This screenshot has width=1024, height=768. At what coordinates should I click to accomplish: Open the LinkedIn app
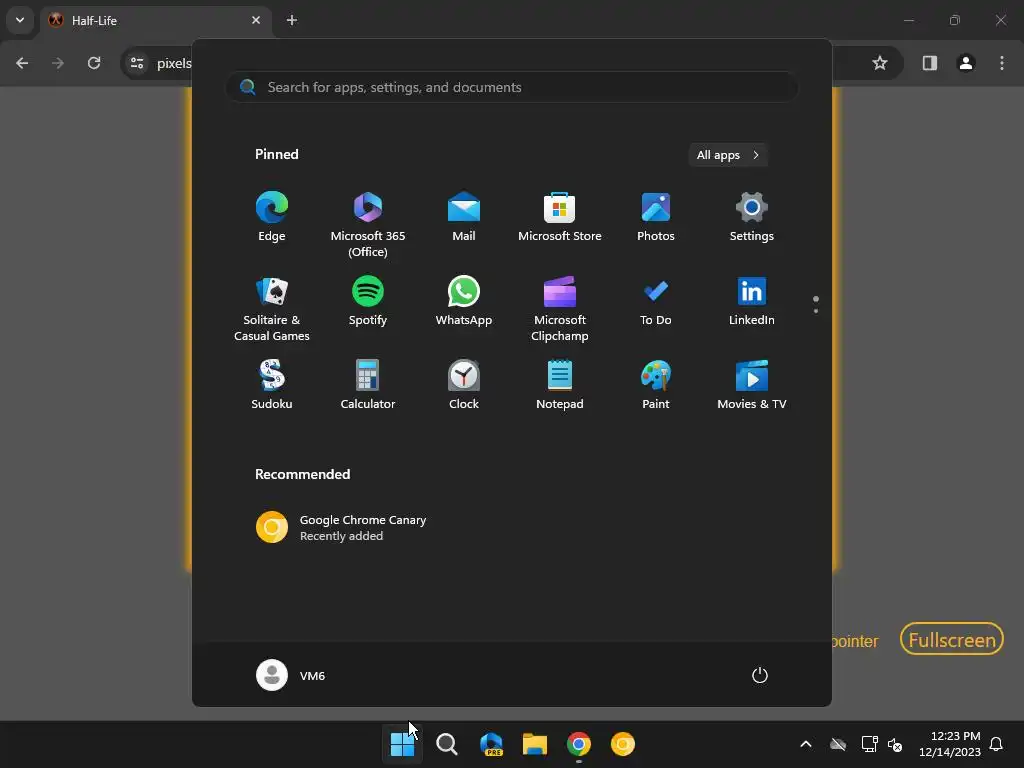click(x=752, y=301)
